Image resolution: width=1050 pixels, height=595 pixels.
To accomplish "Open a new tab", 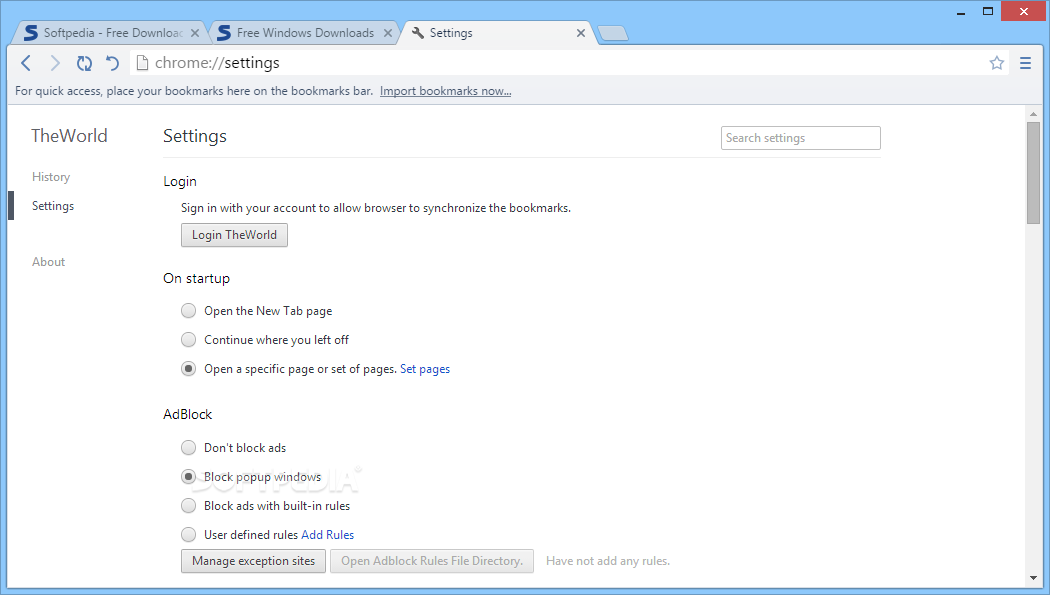I will tap(613, 33).
